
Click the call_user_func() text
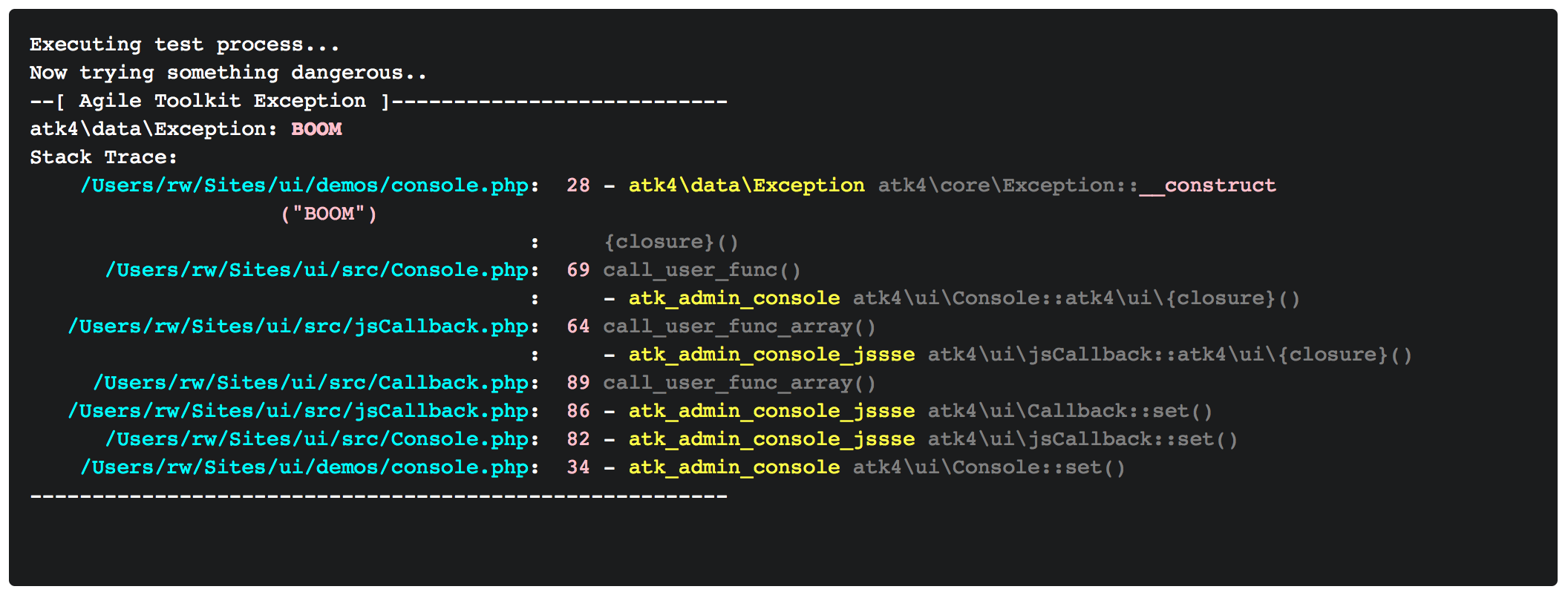pos(702,270)
